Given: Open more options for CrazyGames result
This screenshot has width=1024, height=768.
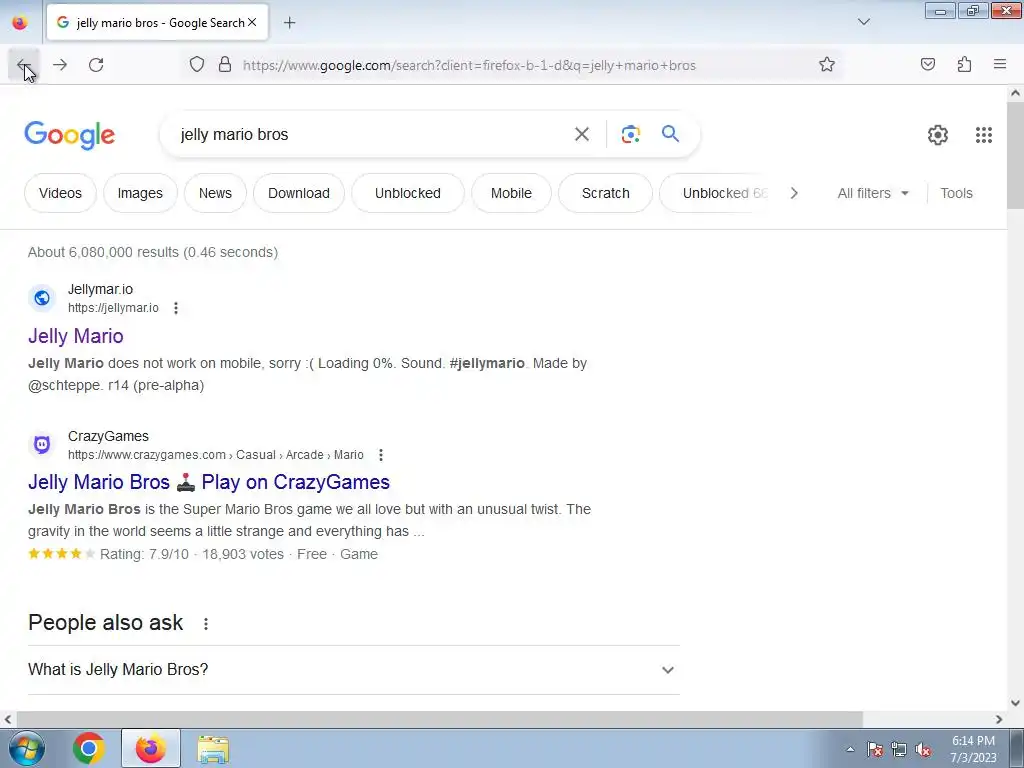Looking at the screenshot, I should [x=381, y=455].
